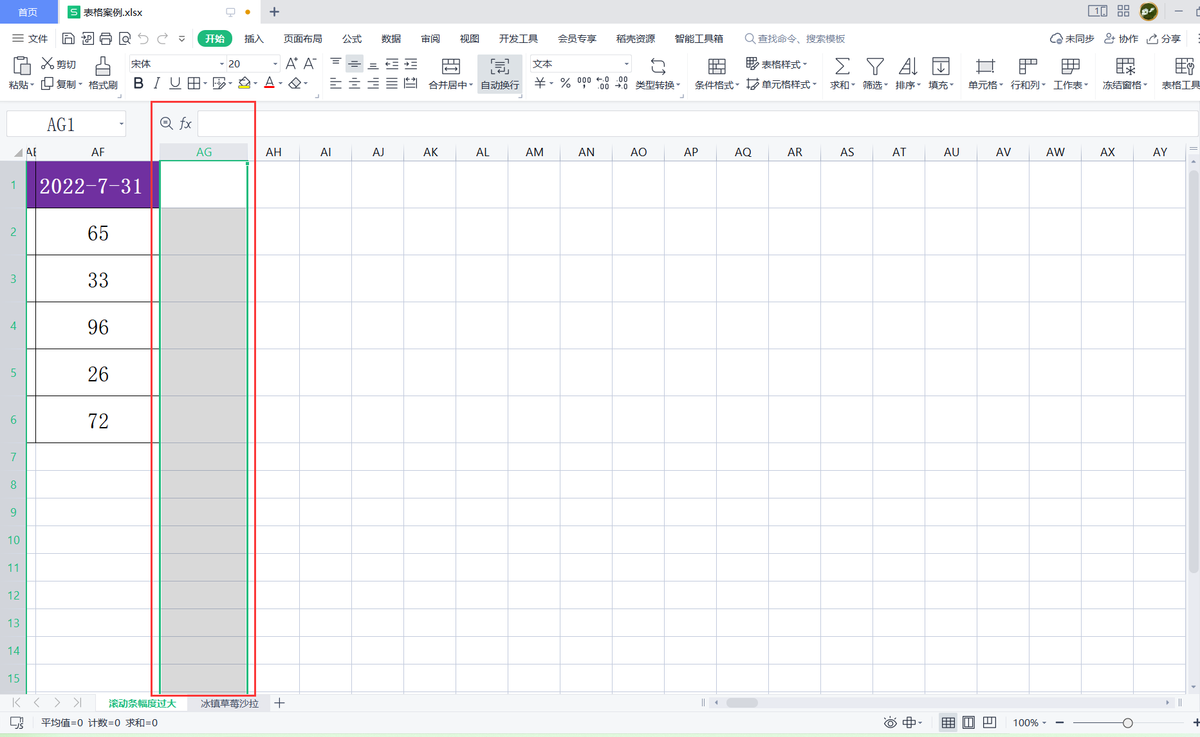1200x737 pixels.
Task: Click the Share (分享) button
Action: click(1164, 39)
